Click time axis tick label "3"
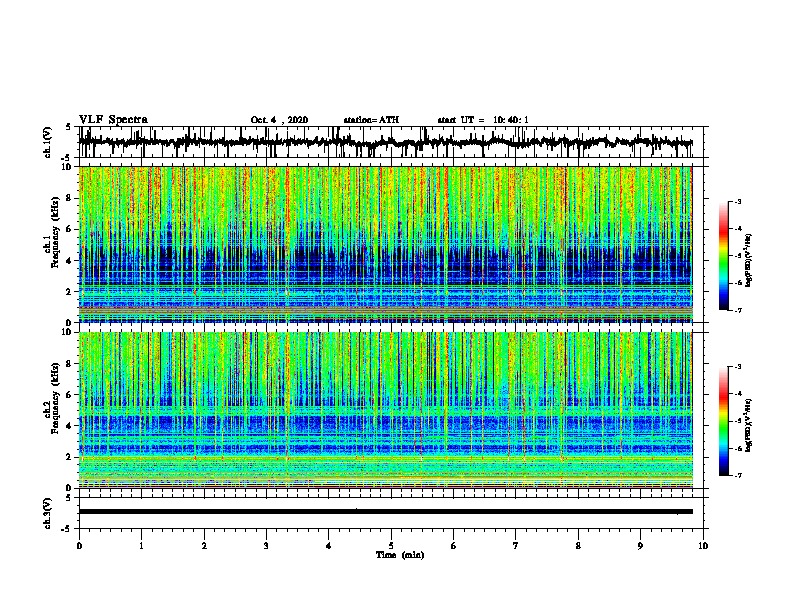 tap(266, 546)
